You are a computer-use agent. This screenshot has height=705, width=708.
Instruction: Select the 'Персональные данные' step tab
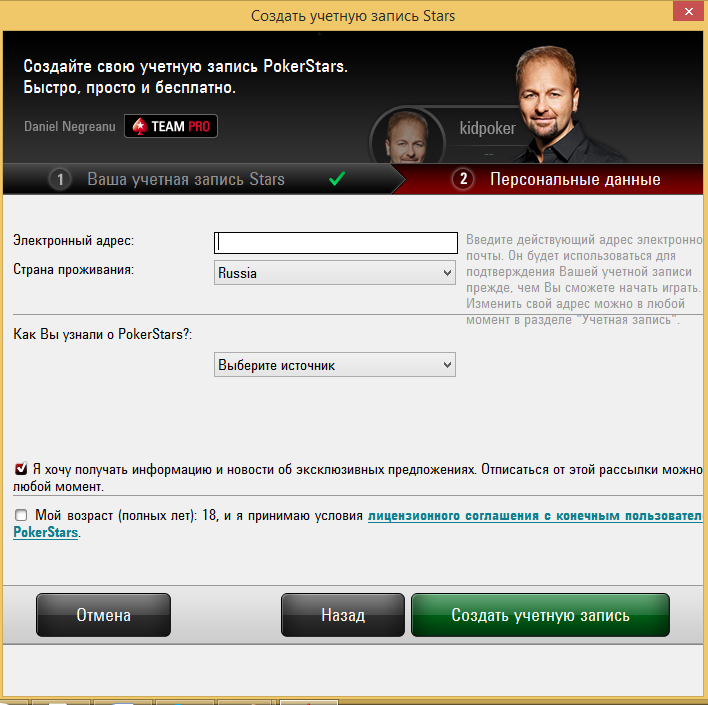click(x=554, y=179)
